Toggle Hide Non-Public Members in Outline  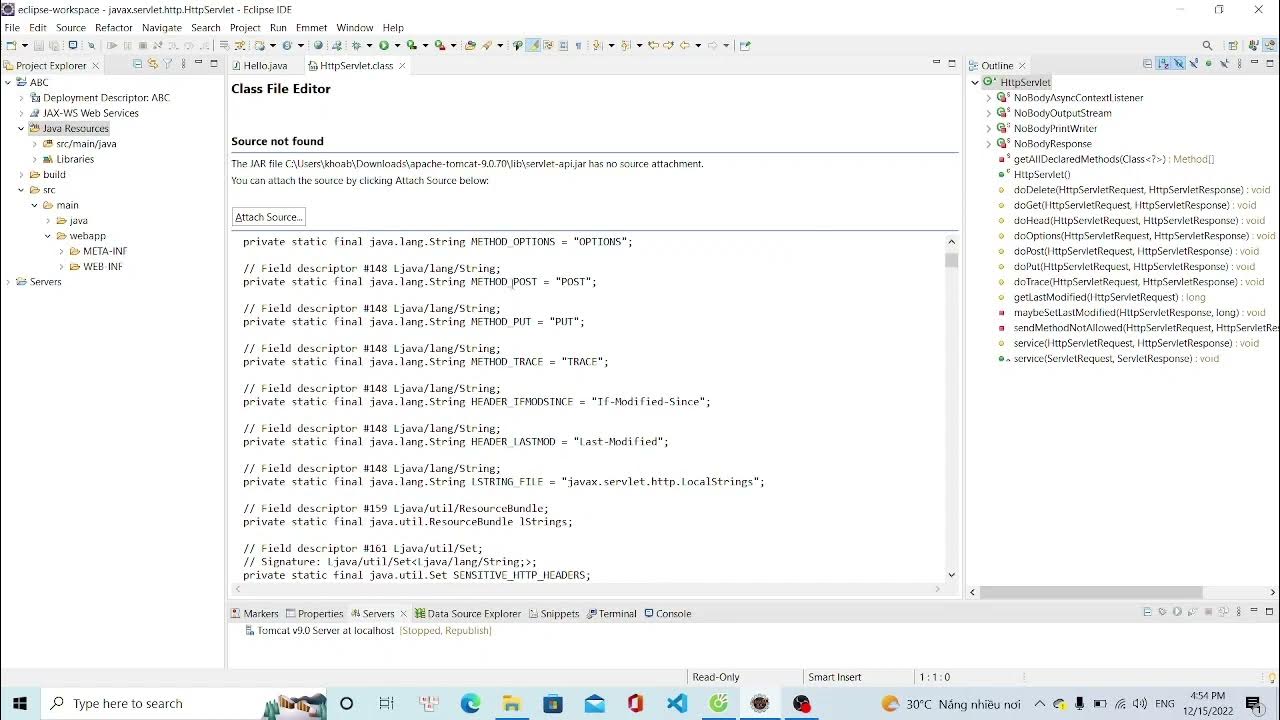point(1208,63)
